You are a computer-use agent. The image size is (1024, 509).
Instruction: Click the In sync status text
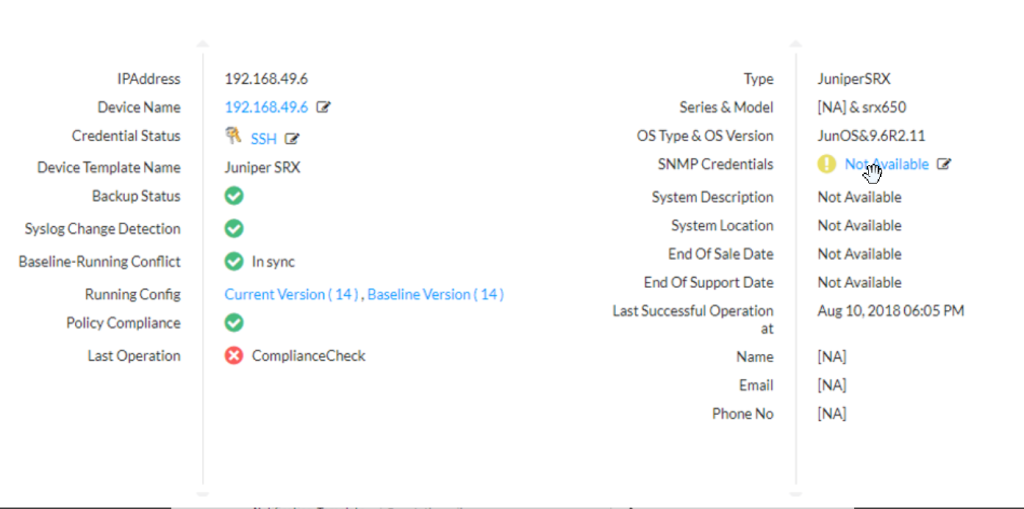point(273,261)
